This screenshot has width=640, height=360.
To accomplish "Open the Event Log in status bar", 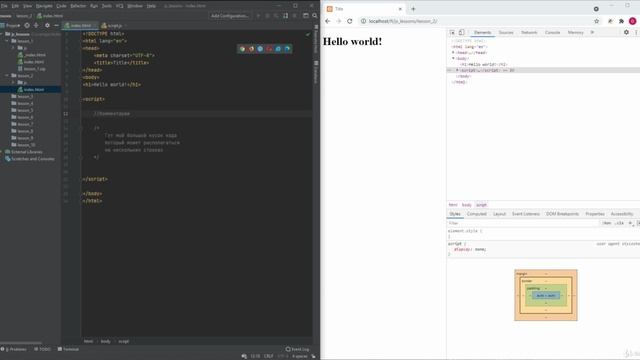I will point(298,349).
